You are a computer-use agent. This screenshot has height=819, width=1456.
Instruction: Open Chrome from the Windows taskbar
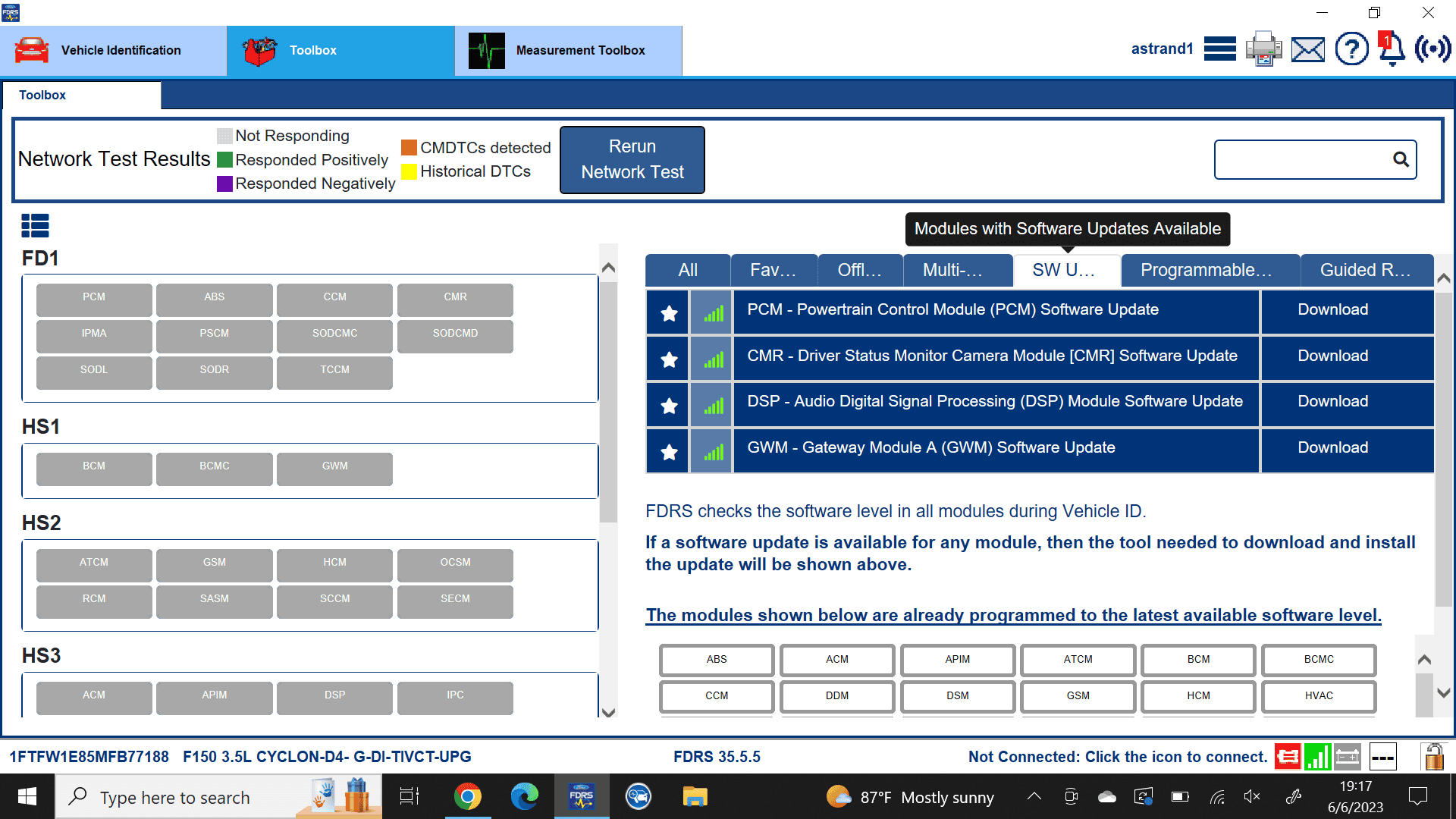(468, 796)
